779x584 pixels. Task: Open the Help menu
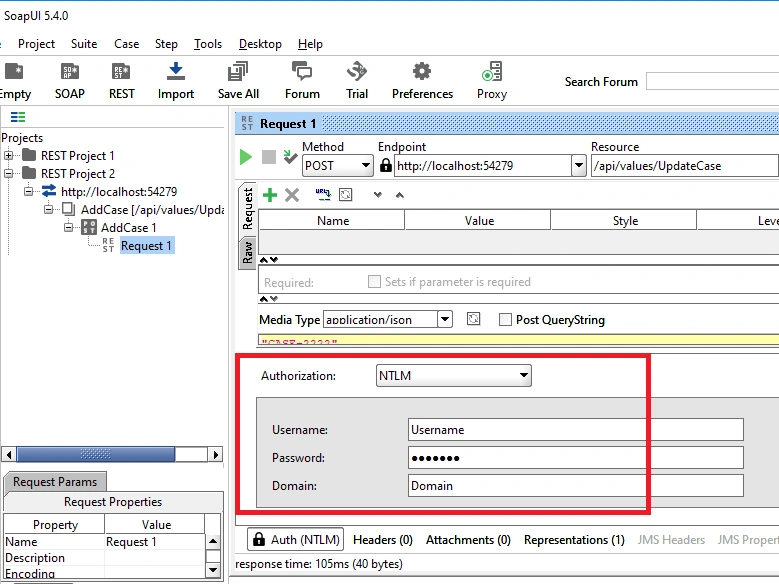click(310, 44)
